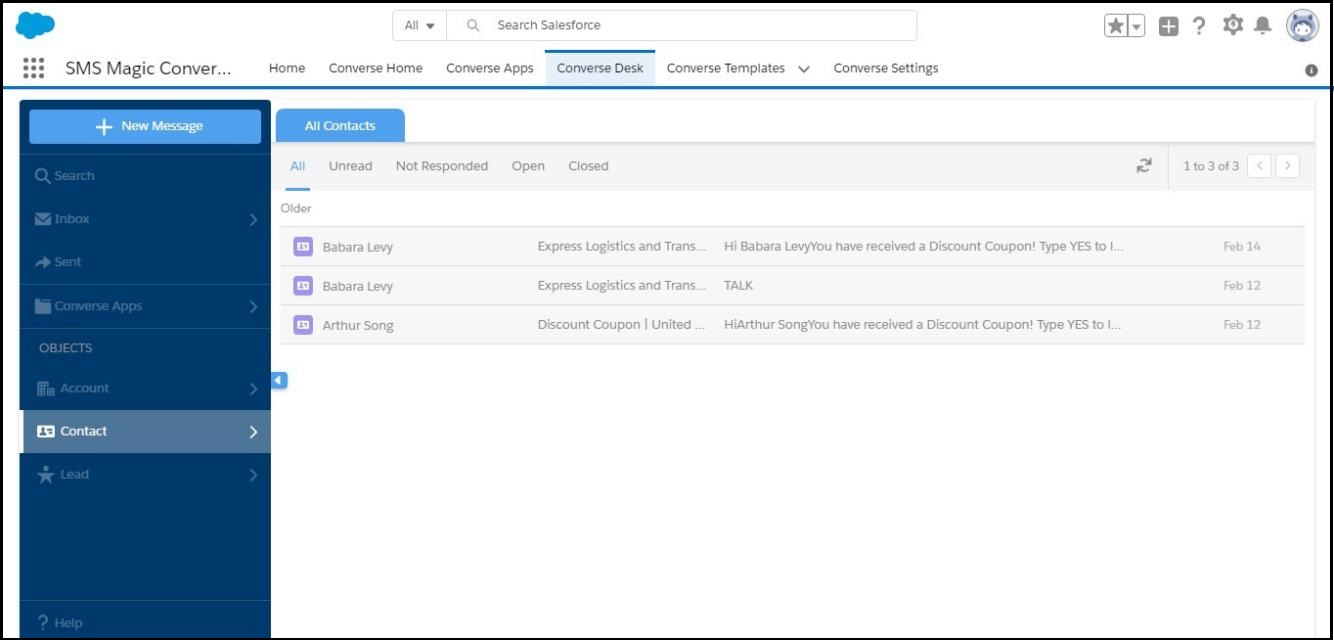
Task: Click contact icon beside Arthur Song
Action: [x=302, y=324]
